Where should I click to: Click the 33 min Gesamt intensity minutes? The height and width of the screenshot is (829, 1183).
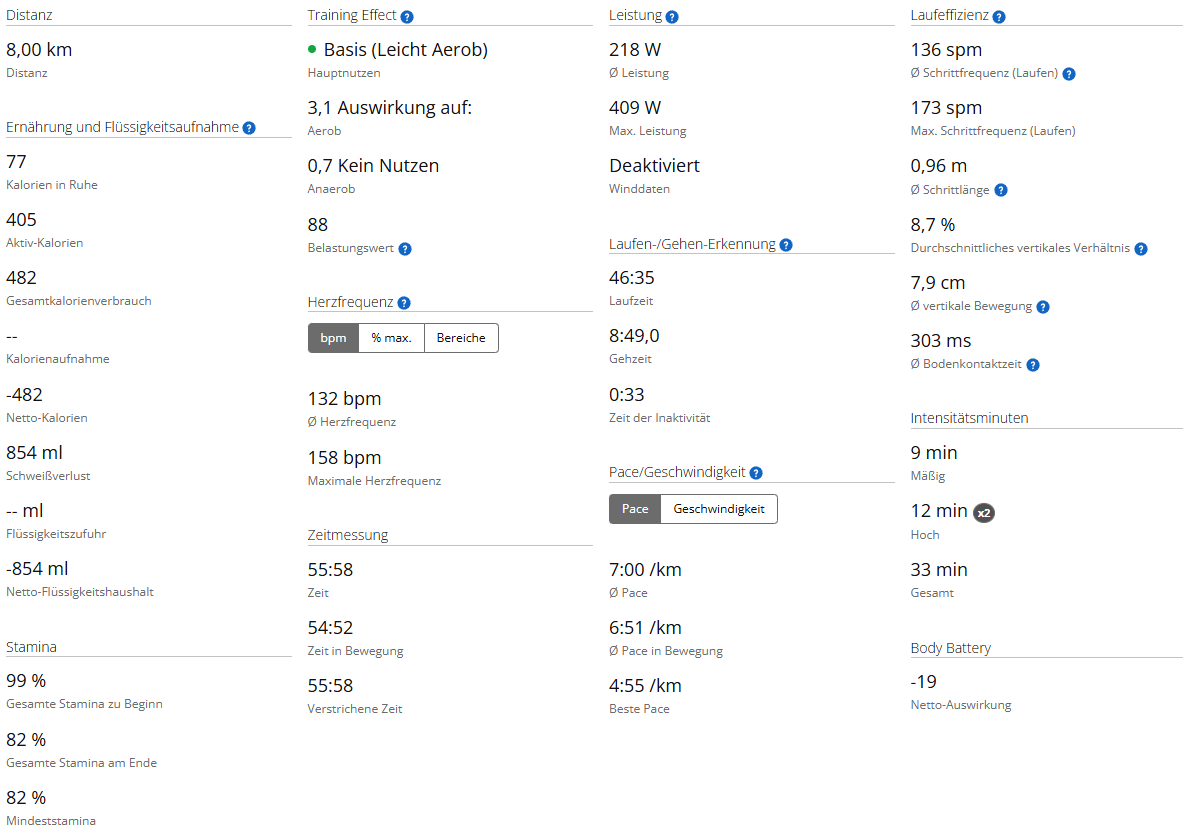click(x=939, y=570)
